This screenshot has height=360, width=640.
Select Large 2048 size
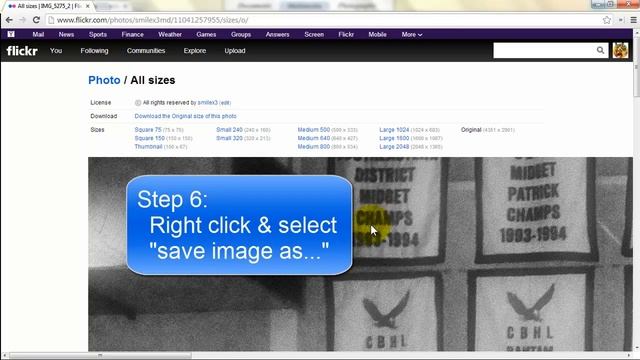tap(394, 147)
